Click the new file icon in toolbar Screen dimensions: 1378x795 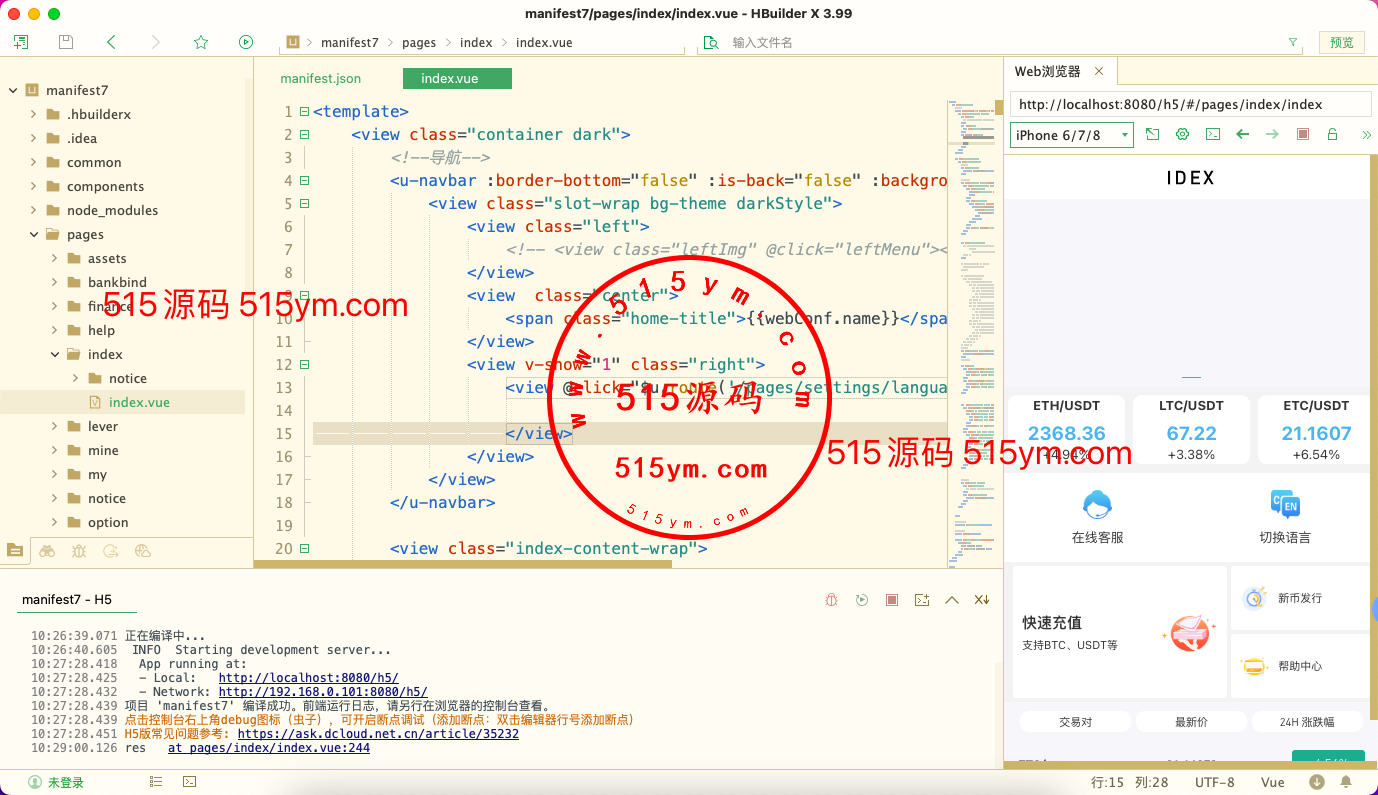pyautogui.click(x=21, y=42)
